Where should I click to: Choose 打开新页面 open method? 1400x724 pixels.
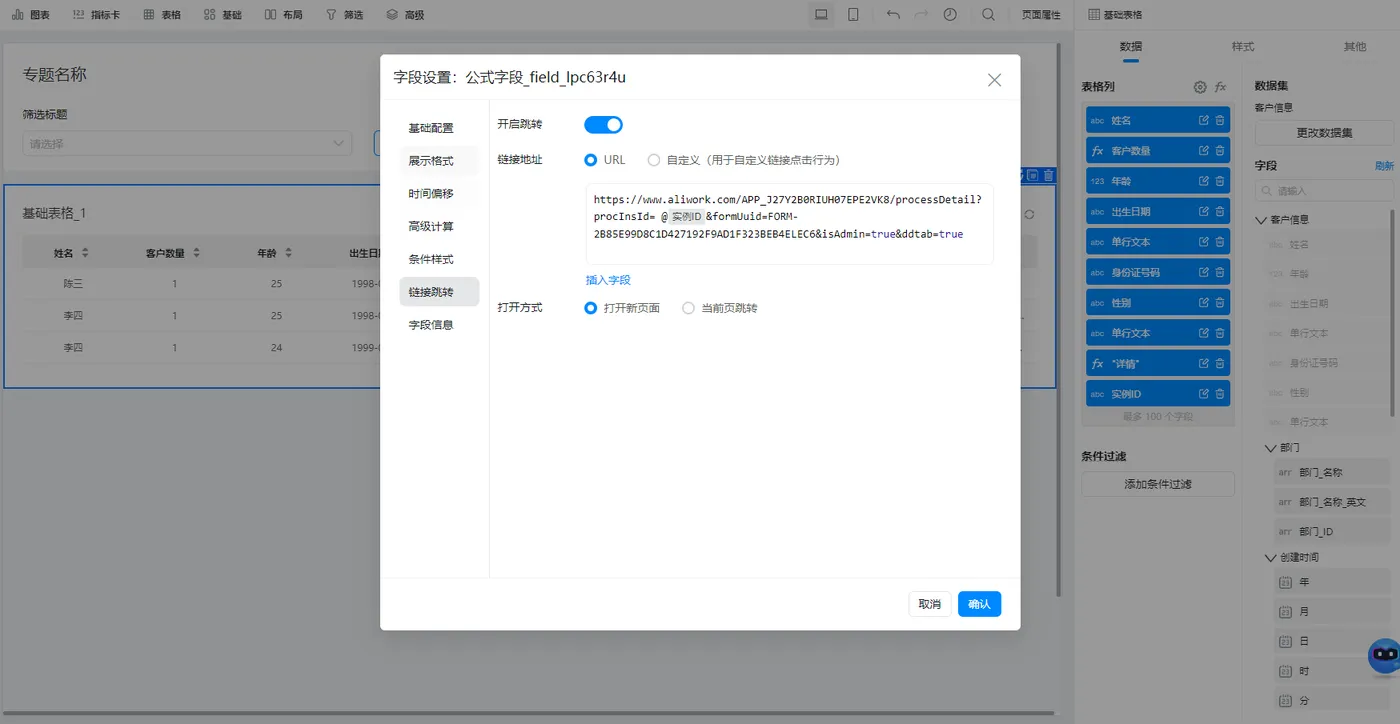622,308
